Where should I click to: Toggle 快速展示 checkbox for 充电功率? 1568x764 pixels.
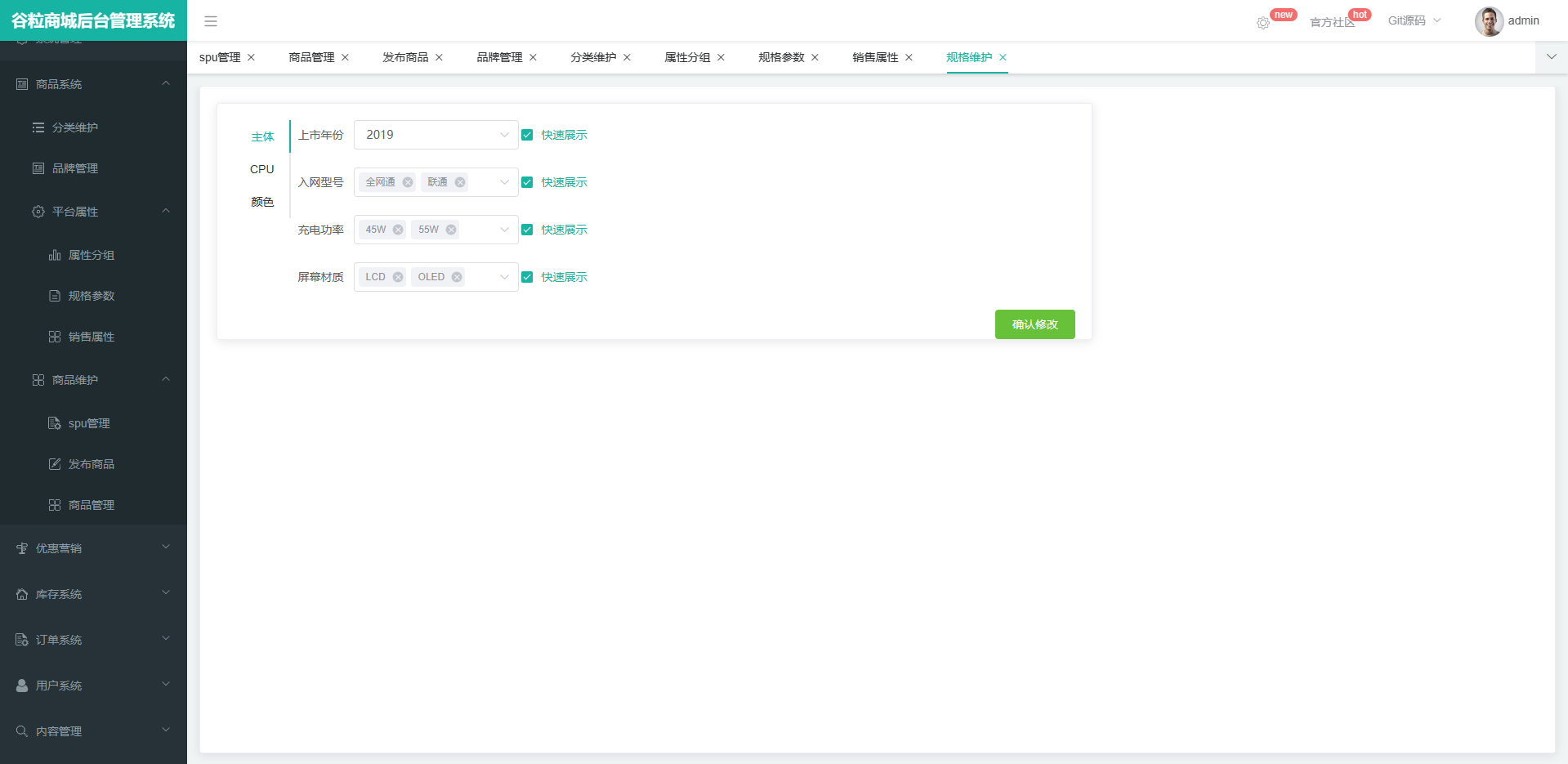(x=527, y=230)
